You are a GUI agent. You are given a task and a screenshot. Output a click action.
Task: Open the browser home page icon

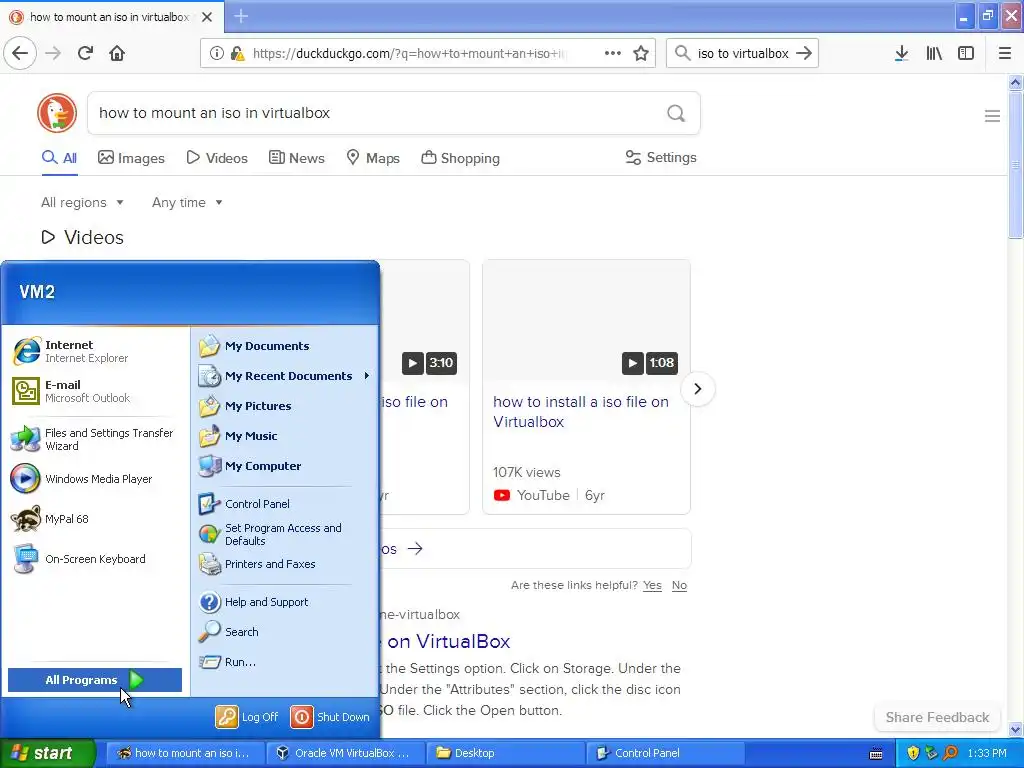[x=117, y=53]
